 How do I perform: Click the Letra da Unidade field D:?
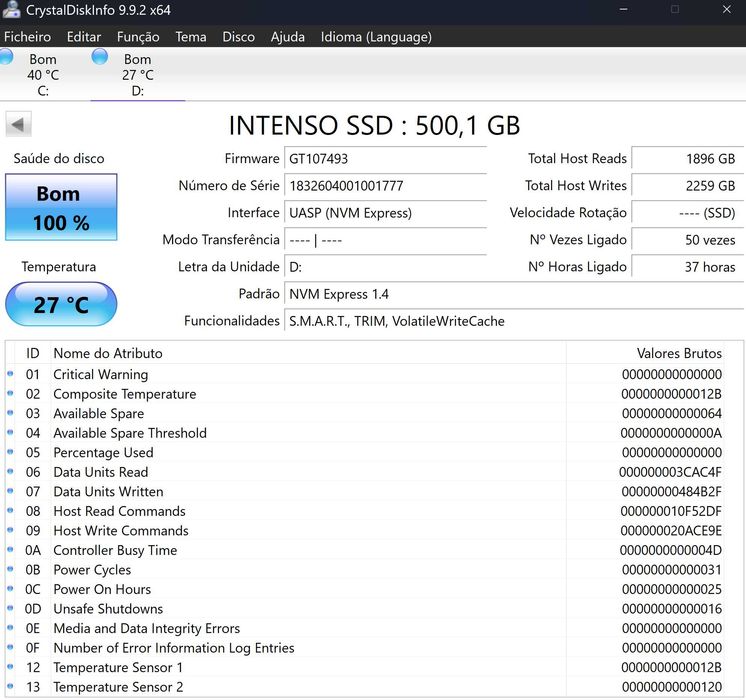[385, 267]
